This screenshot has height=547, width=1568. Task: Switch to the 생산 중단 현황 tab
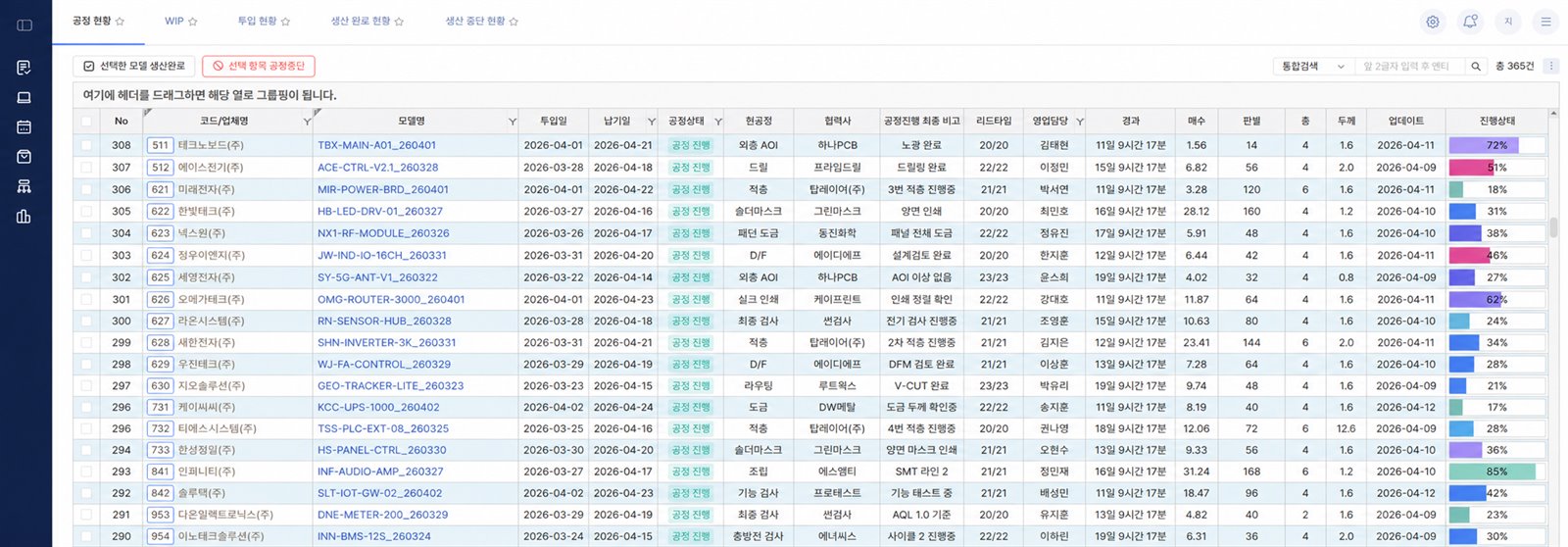click(x=475, y=21)
